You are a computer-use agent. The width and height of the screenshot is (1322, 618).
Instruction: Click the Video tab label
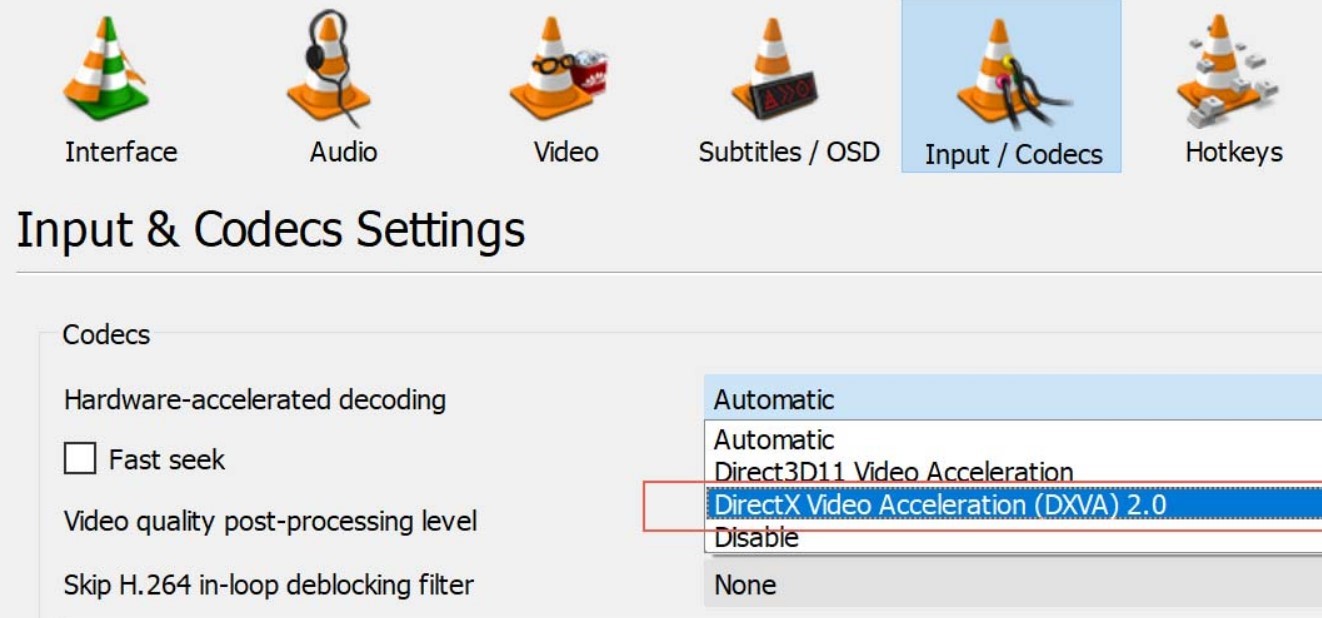click(565, 152)
